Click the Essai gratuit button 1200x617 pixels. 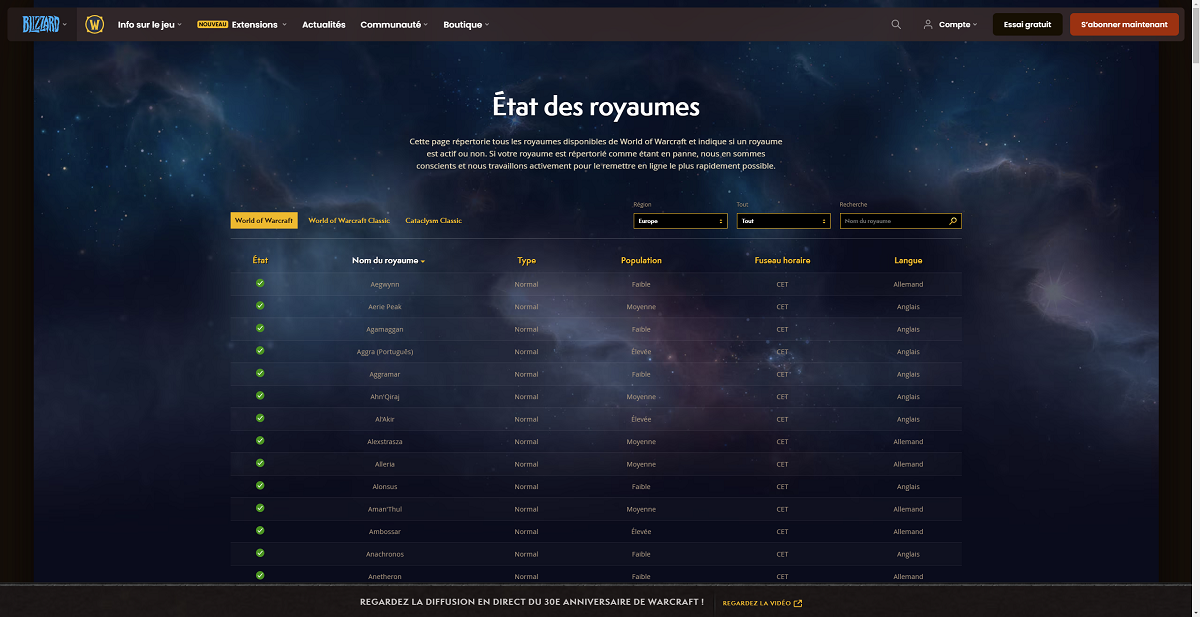point(1027,23)
